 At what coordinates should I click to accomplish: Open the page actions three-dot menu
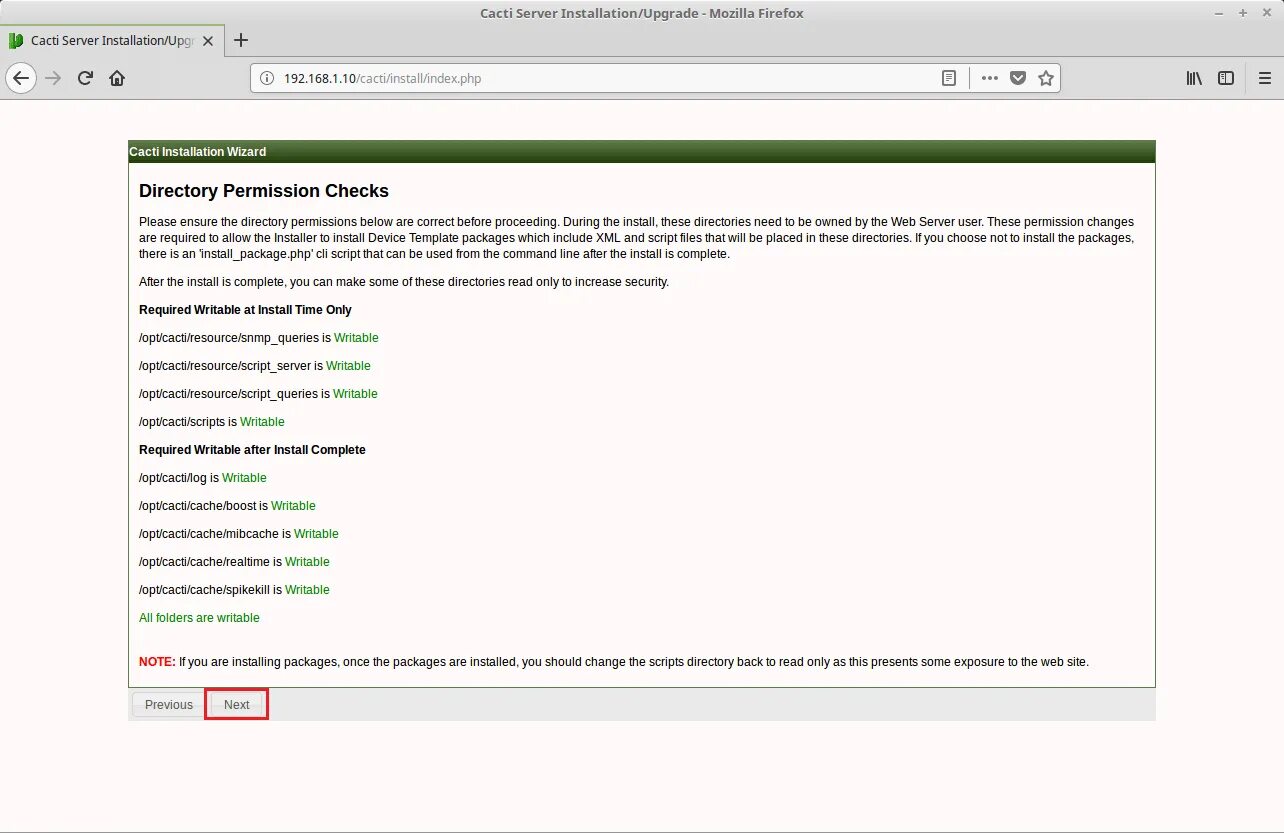pyautogui.click(x=990, y=78)
